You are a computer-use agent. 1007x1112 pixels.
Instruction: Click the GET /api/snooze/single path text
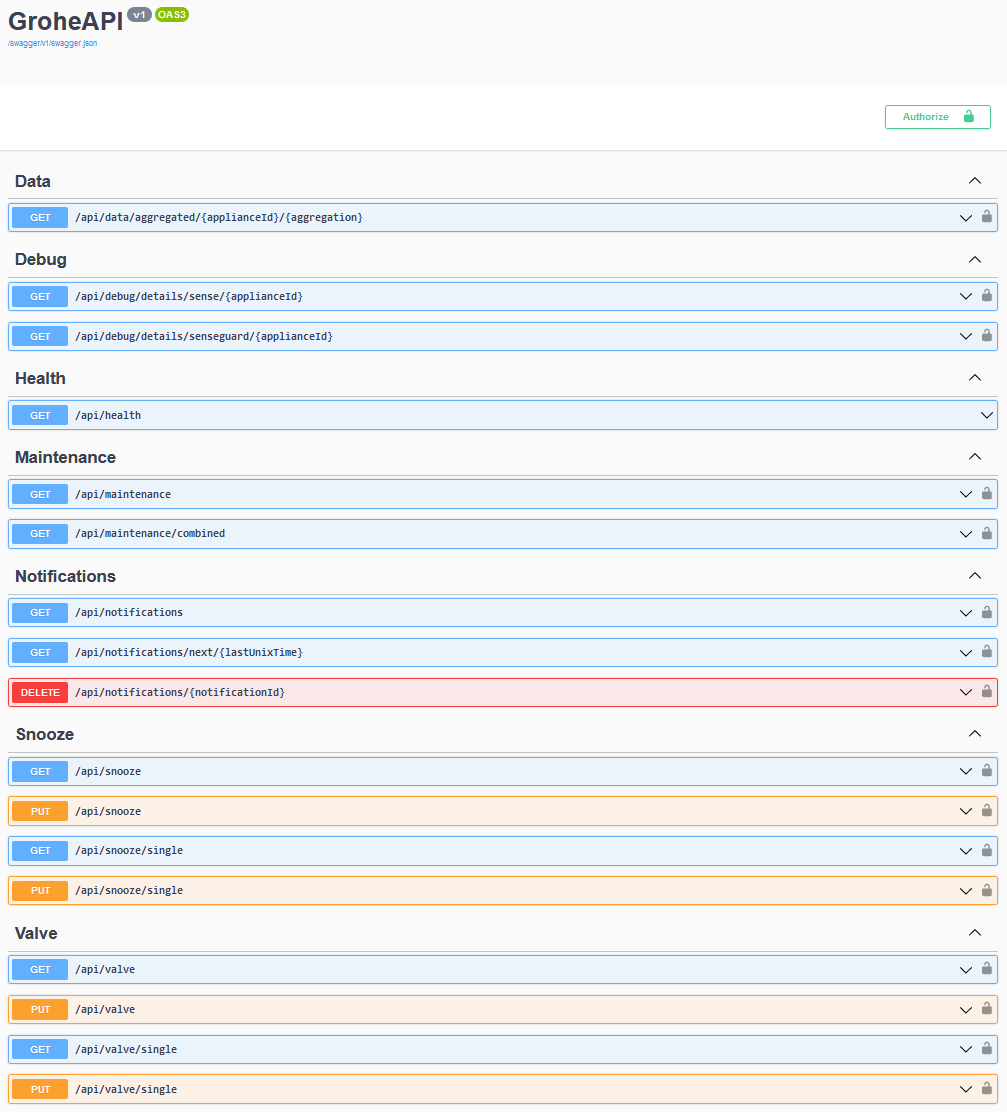(129, 850)
